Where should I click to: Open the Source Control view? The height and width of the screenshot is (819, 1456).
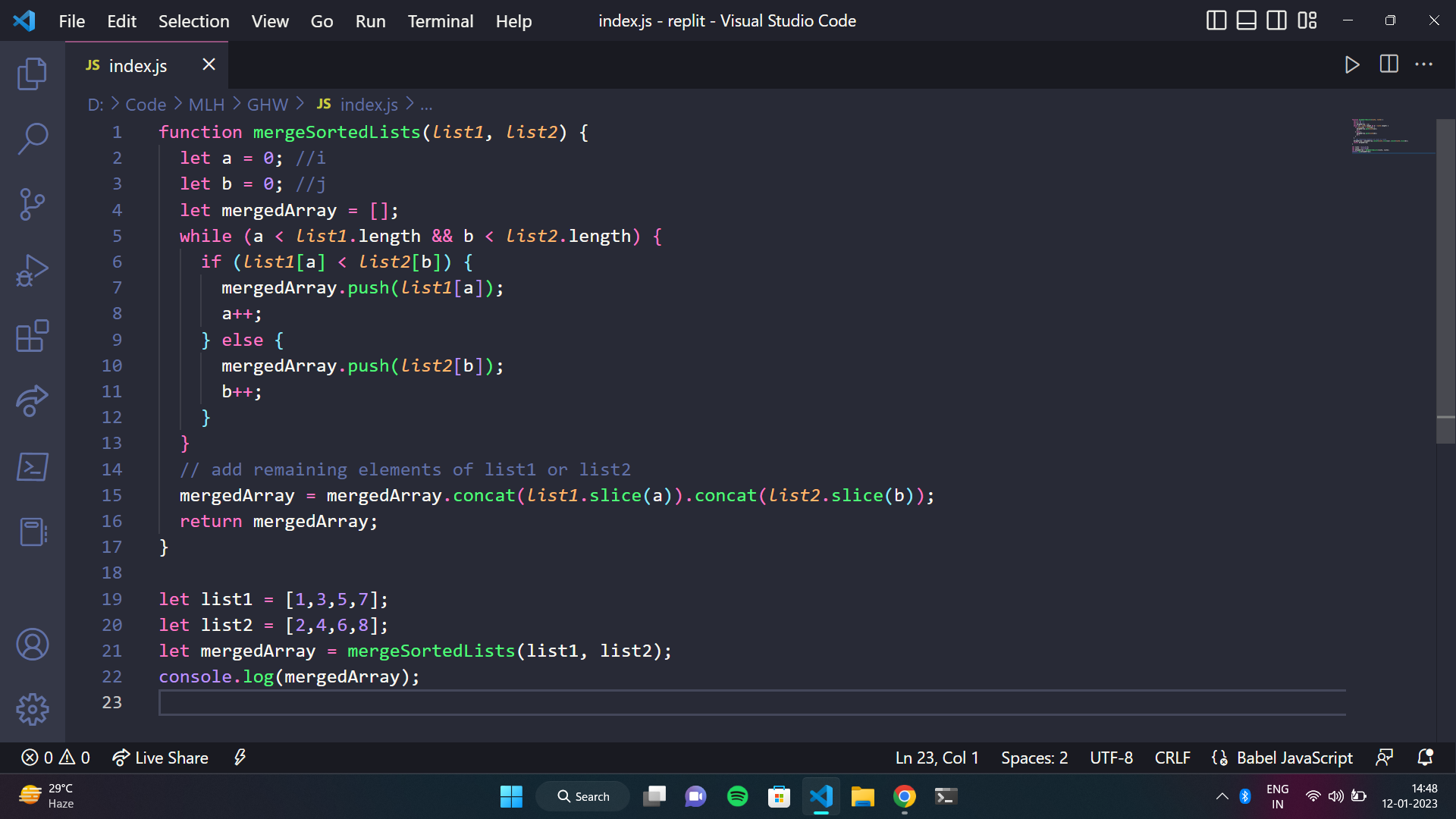pos(32,205)
